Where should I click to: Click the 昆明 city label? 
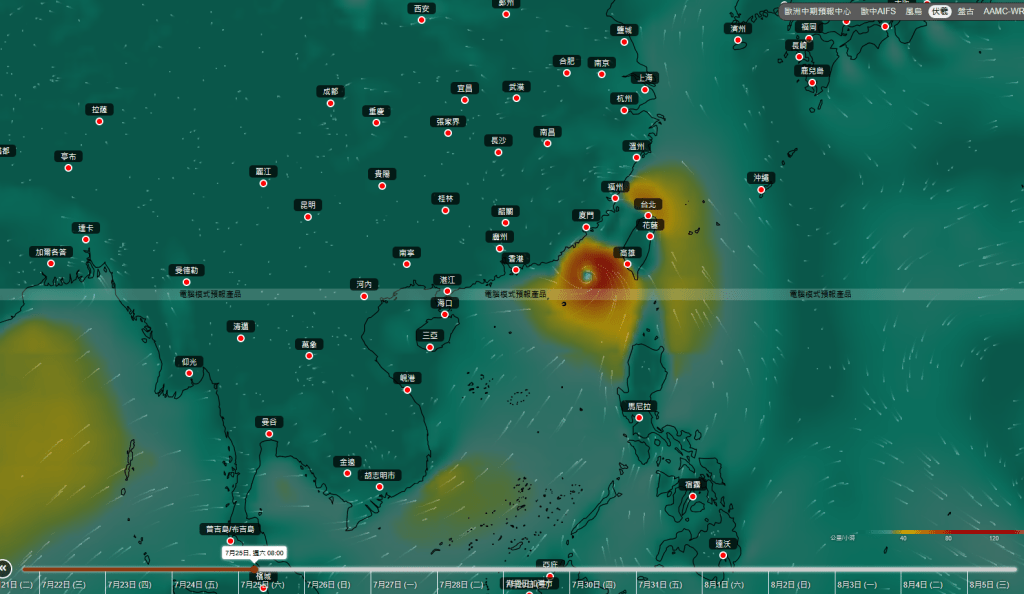click(x=308, y=205)
